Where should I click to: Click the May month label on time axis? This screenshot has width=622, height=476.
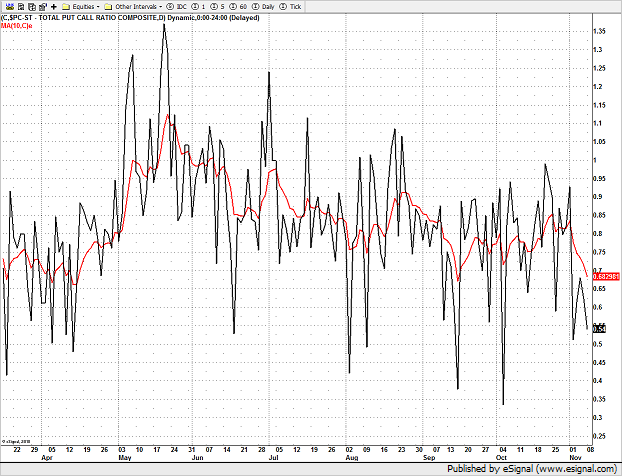[x=125, y=457]
